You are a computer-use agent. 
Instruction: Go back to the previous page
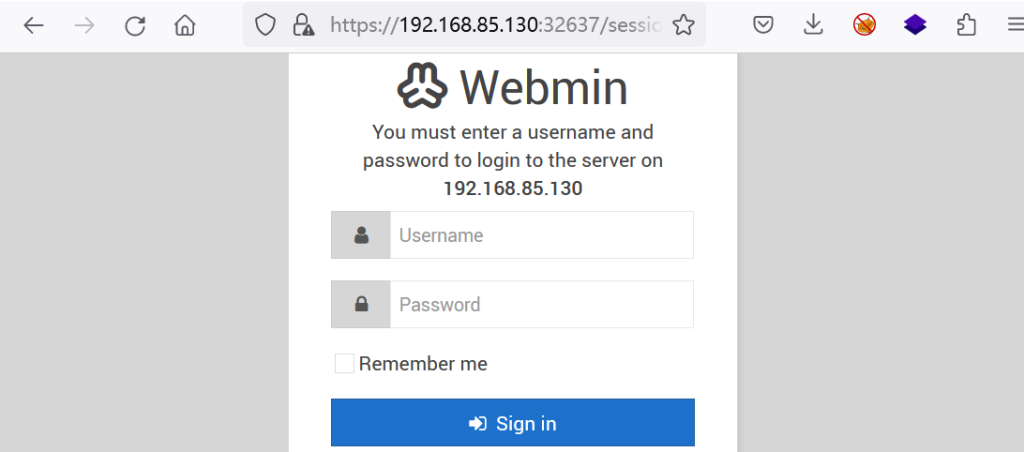pyautogui.click(x=33, y=25)
